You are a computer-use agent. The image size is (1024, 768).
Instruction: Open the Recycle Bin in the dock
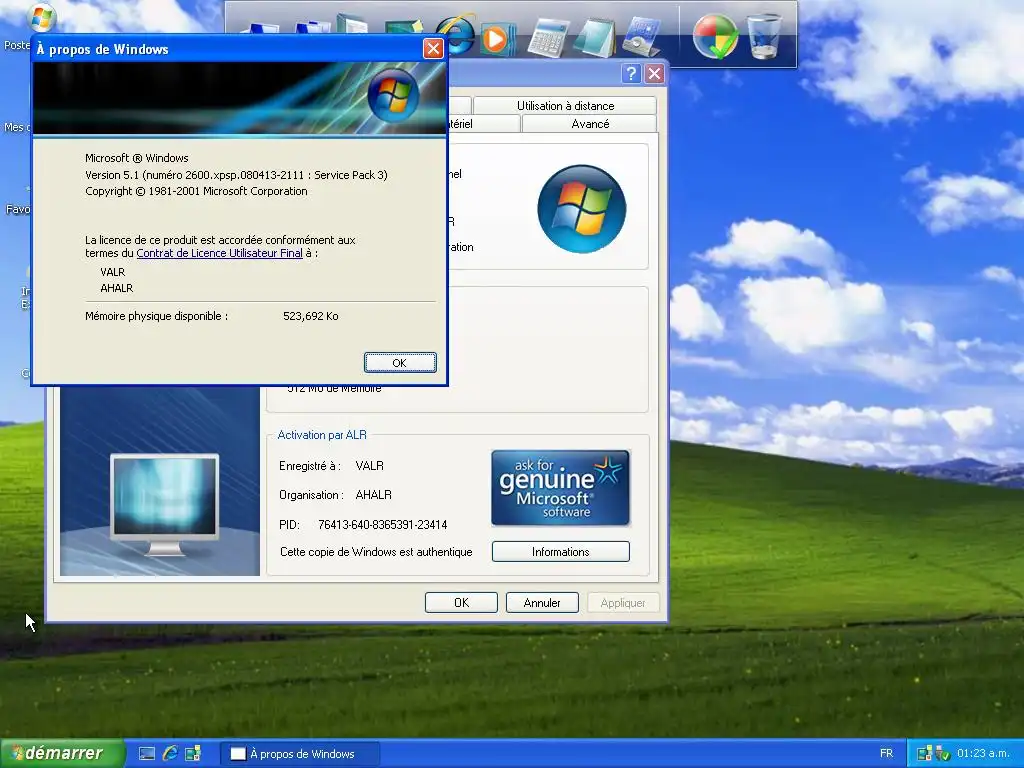[x=763, y=37]
